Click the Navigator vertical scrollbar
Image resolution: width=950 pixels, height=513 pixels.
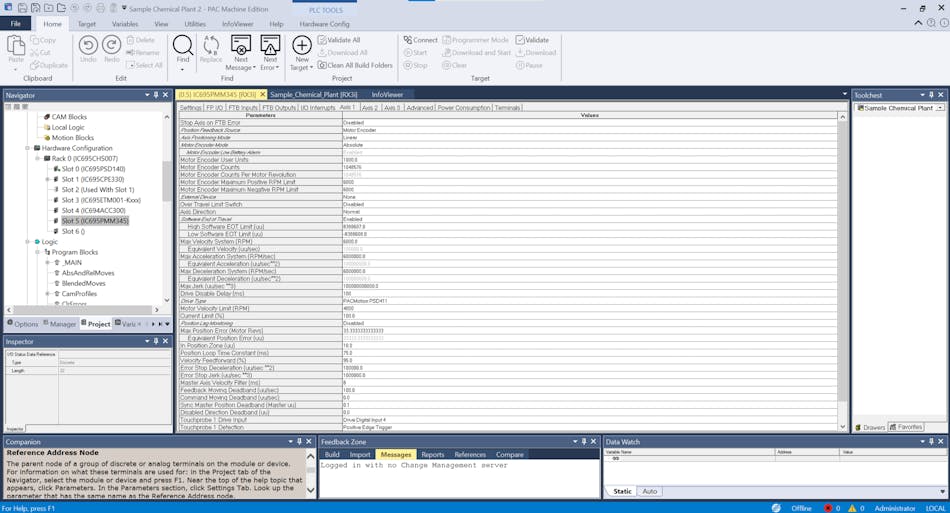point(167,180)
